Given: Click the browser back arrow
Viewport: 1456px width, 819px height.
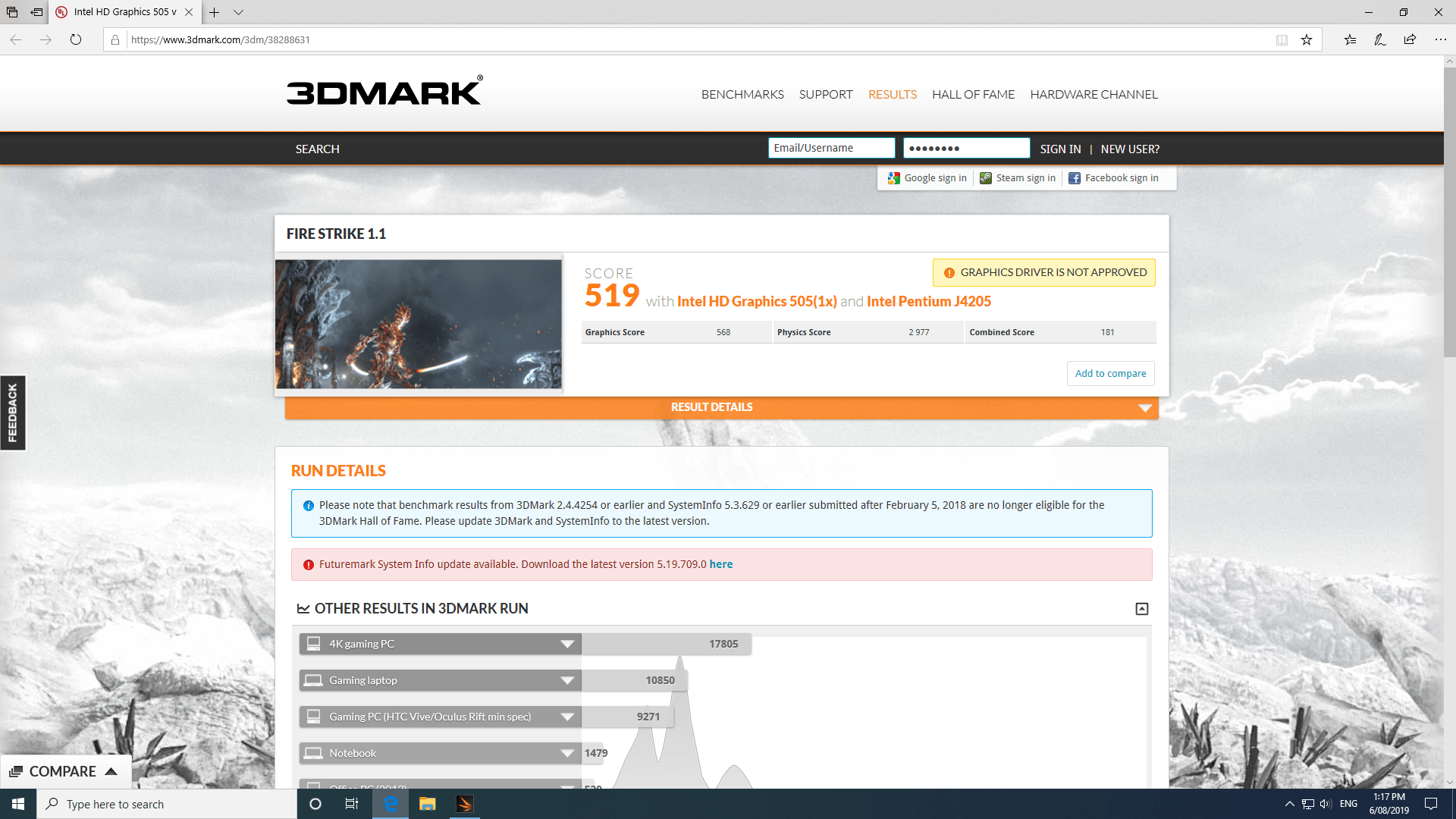Looking at the screenshot, I should 15,39.
